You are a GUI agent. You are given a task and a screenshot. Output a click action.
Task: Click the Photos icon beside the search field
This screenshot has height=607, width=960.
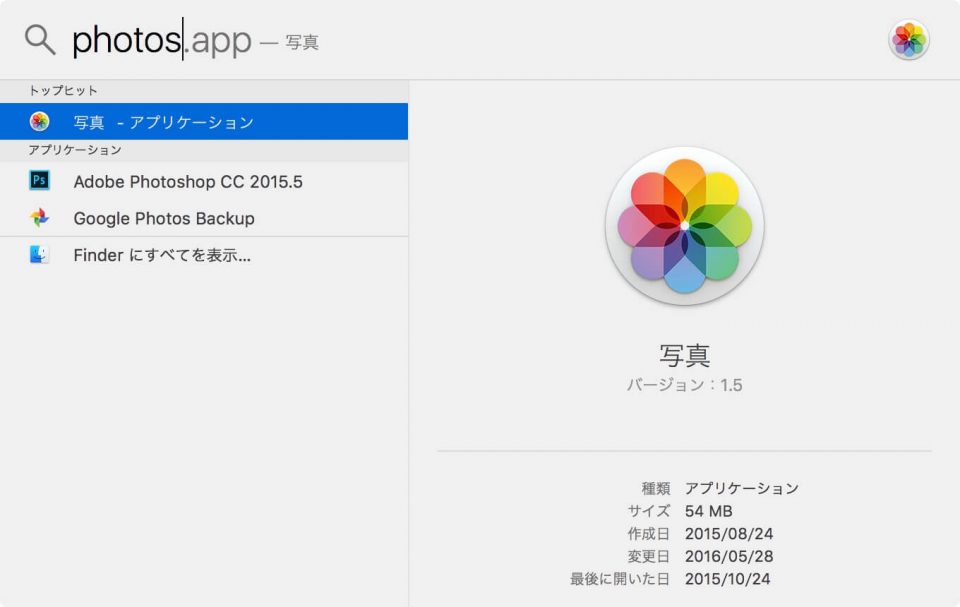(909, 40)
